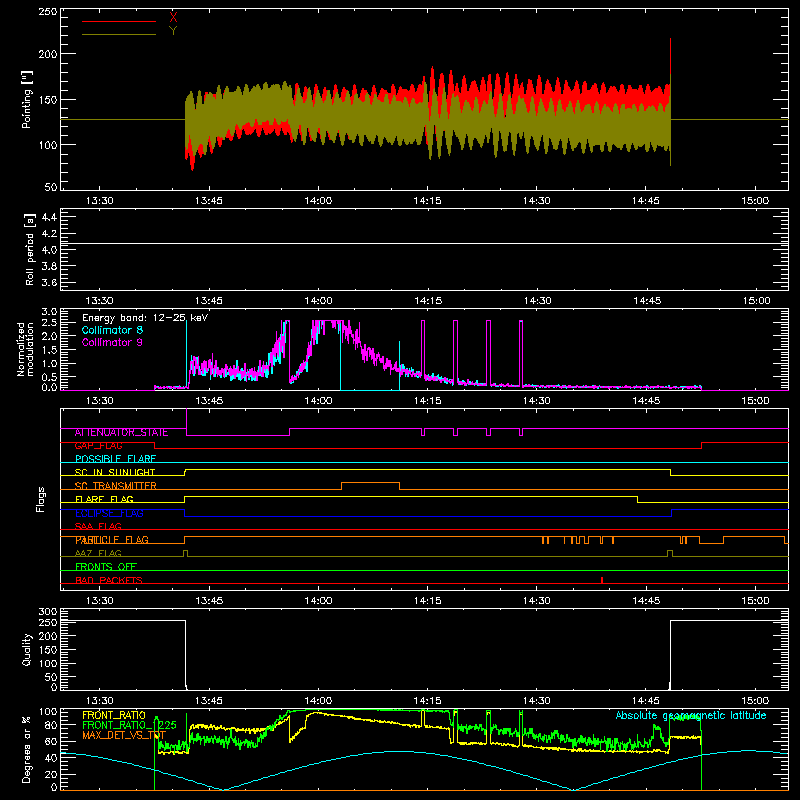800x800 pixels.
Task: Click the 13:30 time label under Pointing plot
Action: coord(99,201)
